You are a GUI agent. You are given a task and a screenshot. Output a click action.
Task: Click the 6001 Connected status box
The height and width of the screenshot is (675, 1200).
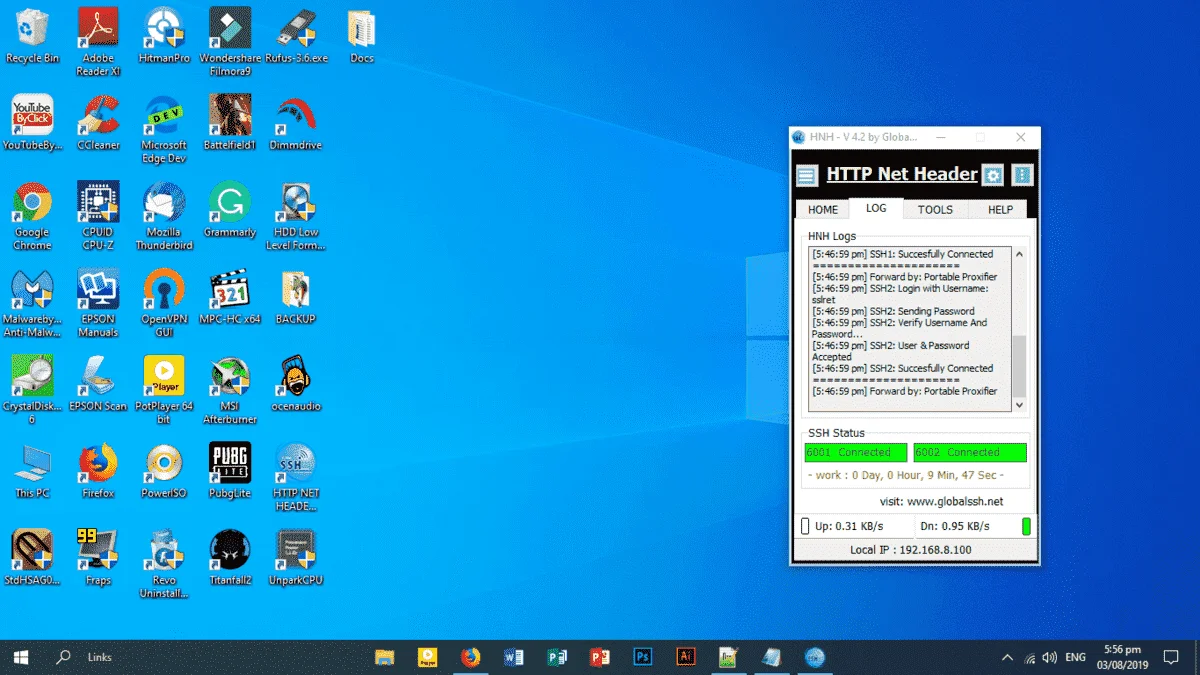click(856, 452)
